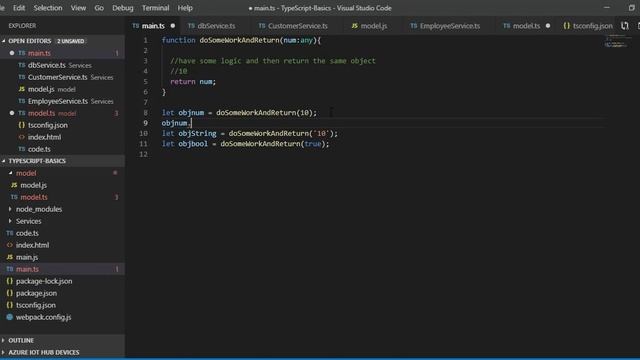Click the objString variable on line 10
The height and width of the screenshot is (360, 640).
197,133
